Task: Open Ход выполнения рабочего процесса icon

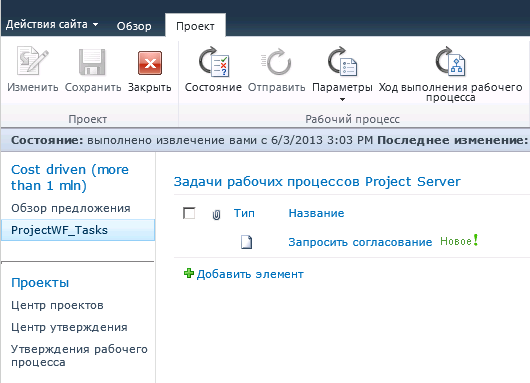Action: click(450, 62)
